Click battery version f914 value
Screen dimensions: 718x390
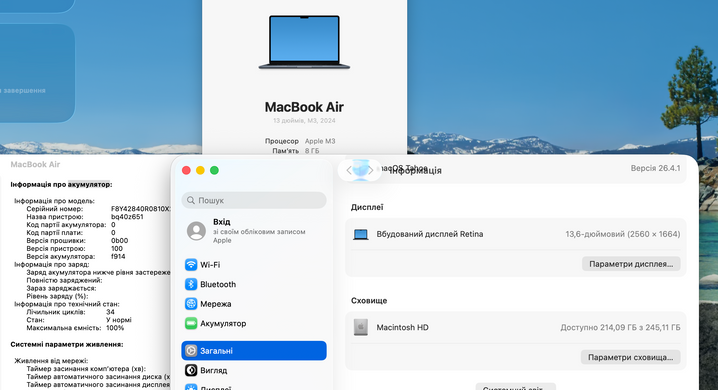(x=118, y=256)
